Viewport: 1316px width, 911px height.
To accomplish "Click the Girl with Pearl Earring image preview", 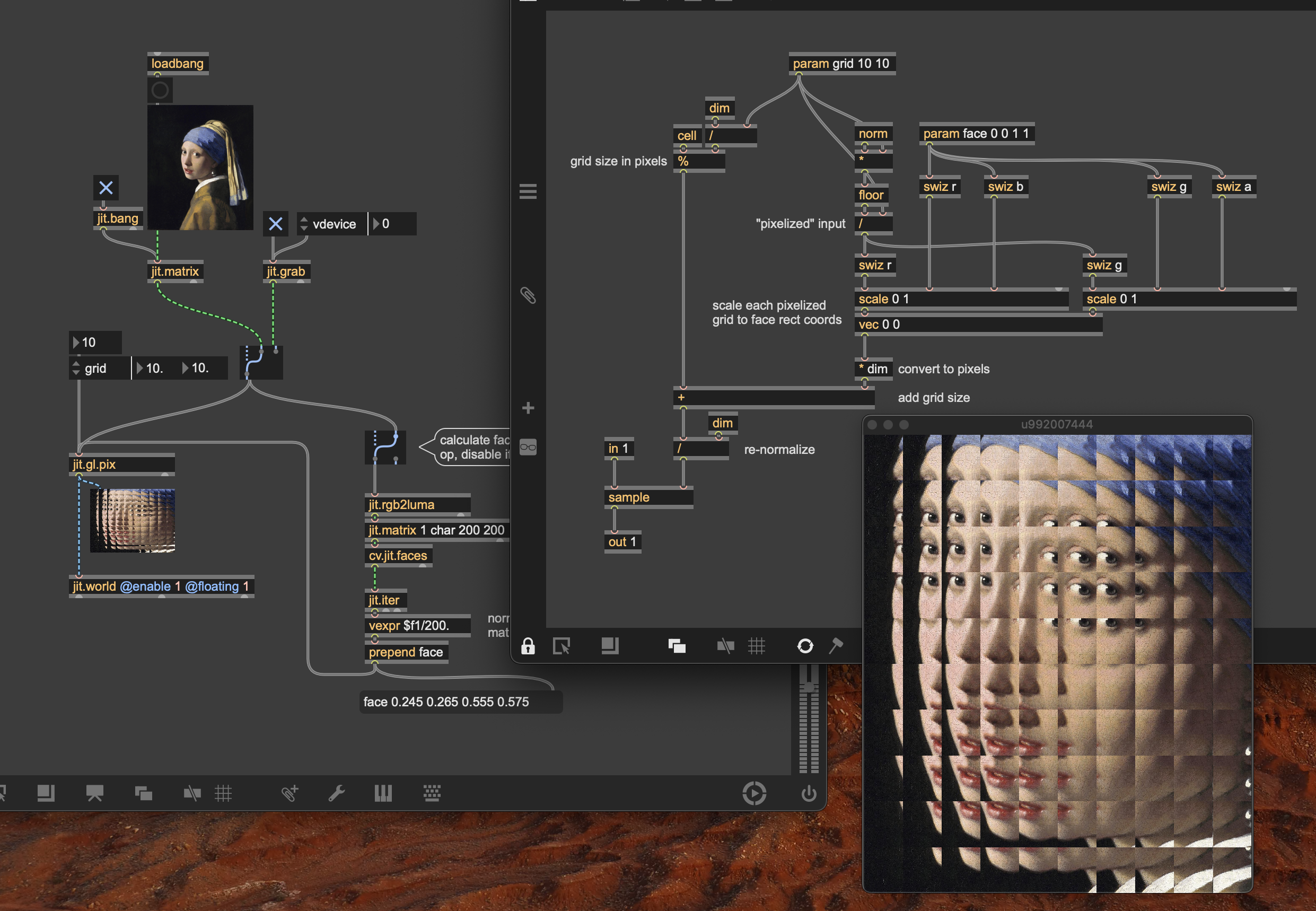I will pyautogui.click(x=200, y=168).
